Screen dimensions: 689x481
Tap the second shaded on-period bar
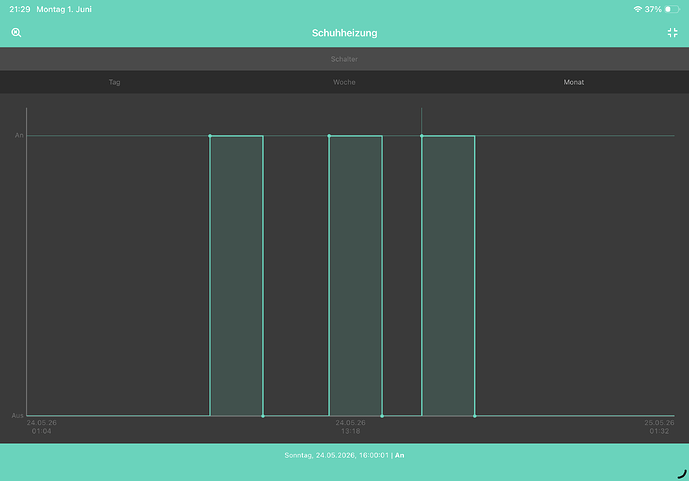click(355, 276)
